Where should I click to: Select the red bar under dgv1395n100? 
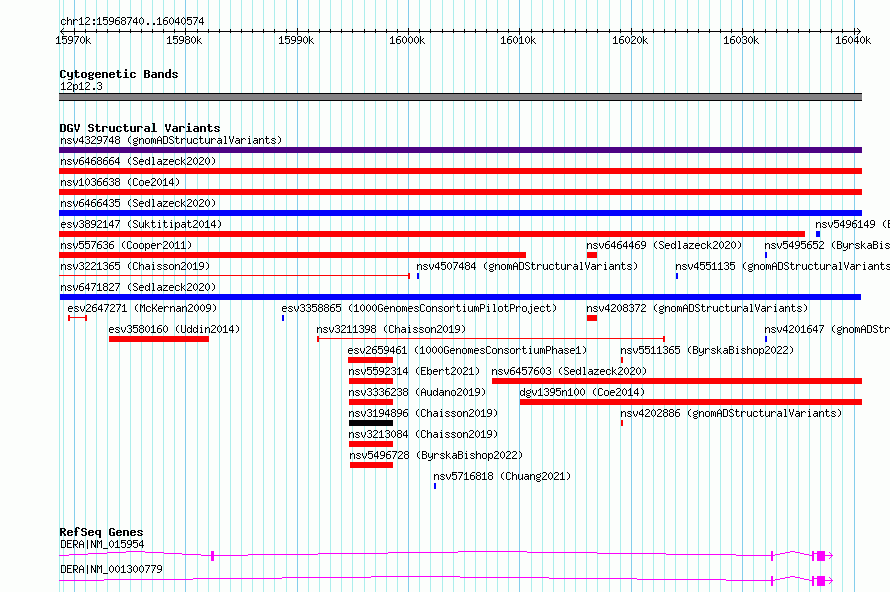click(691, 402)
